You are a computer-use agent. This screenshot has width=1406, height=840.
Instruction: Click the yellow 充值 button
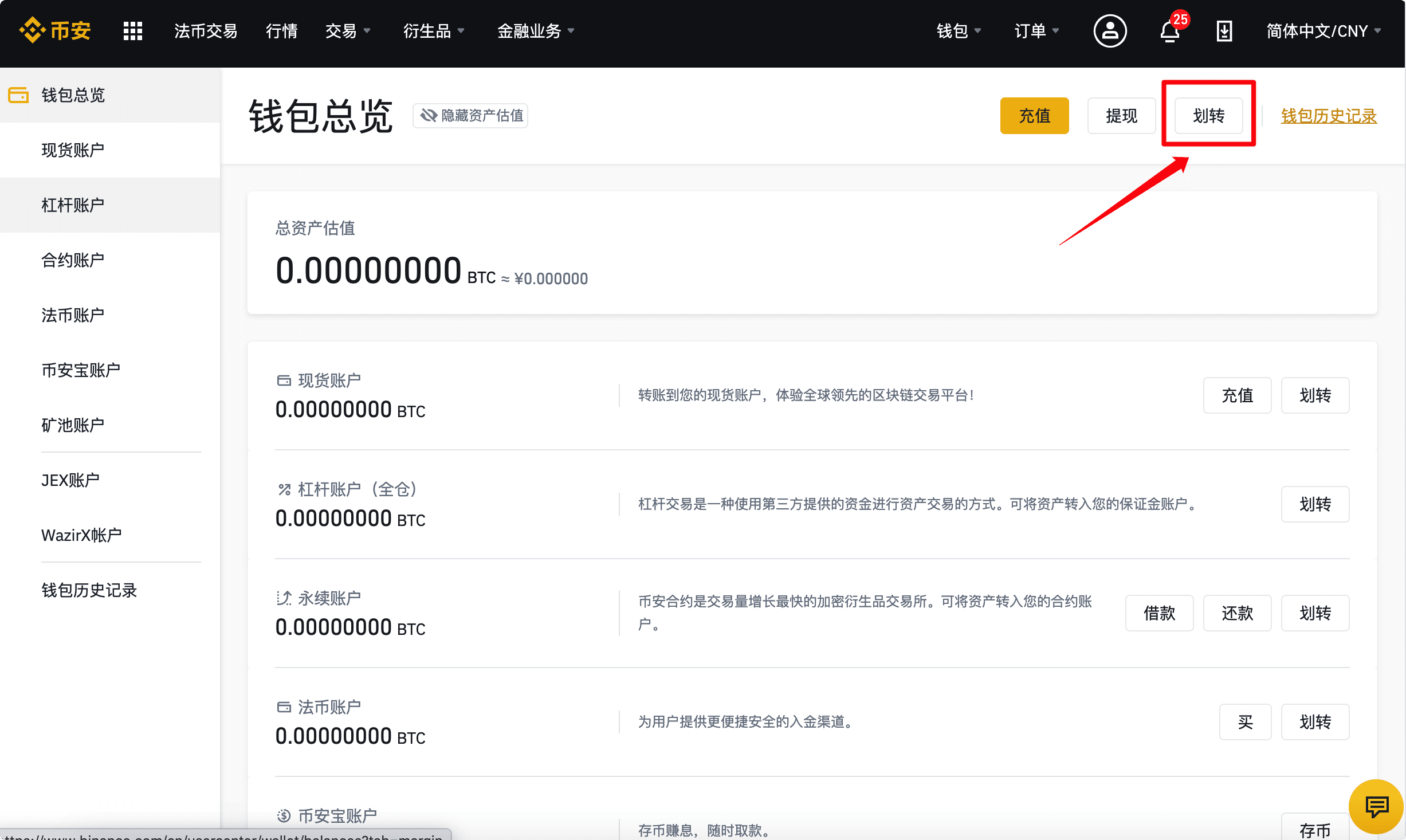[x=1034, y=116]
